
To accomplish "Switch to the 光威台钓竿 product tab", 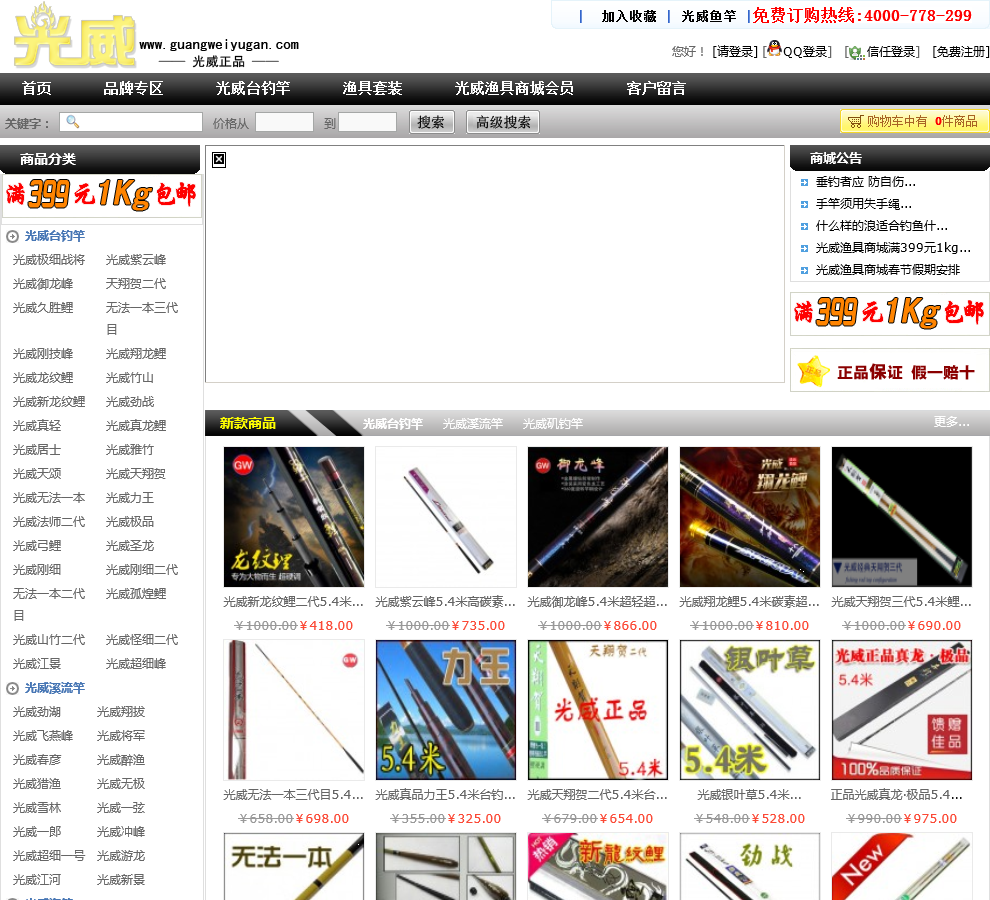I will coord(392,424).
